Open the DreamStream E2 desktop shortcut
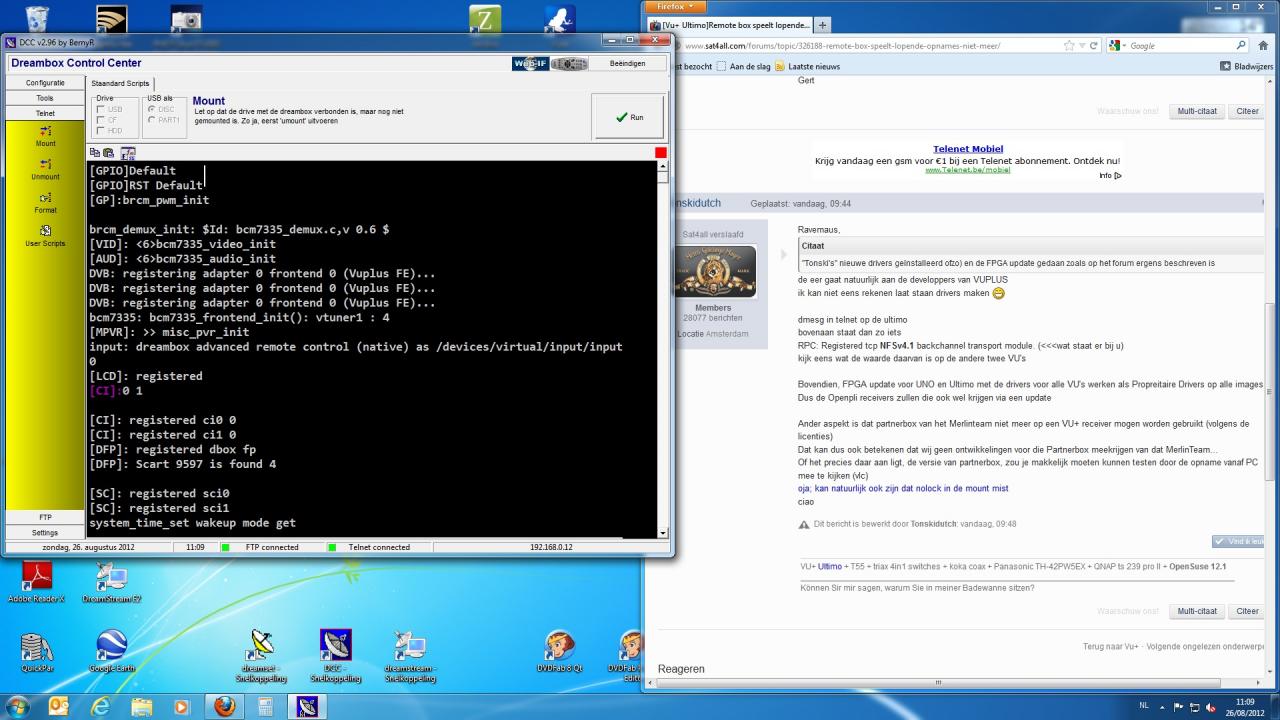The image size is (1280, 720). (x=111, y=581)
